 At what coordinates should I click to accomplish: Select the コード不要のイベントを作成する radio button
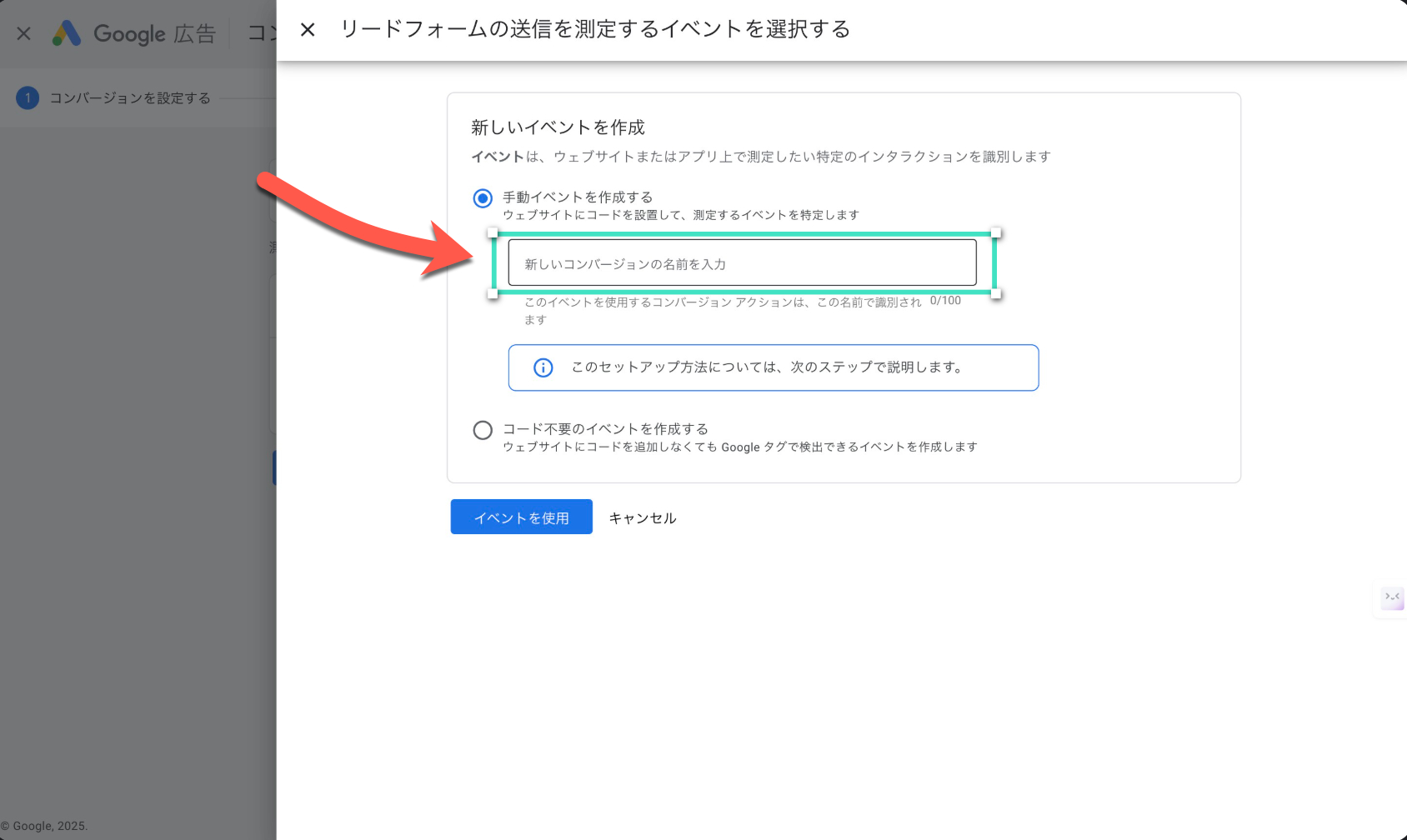(483, 430)
